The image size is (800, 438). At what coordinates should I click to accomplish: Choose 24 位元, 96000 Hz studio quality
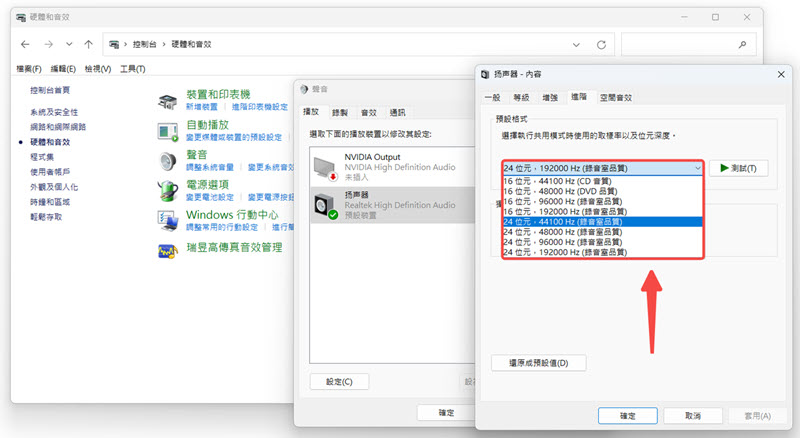tap(603, 242)
